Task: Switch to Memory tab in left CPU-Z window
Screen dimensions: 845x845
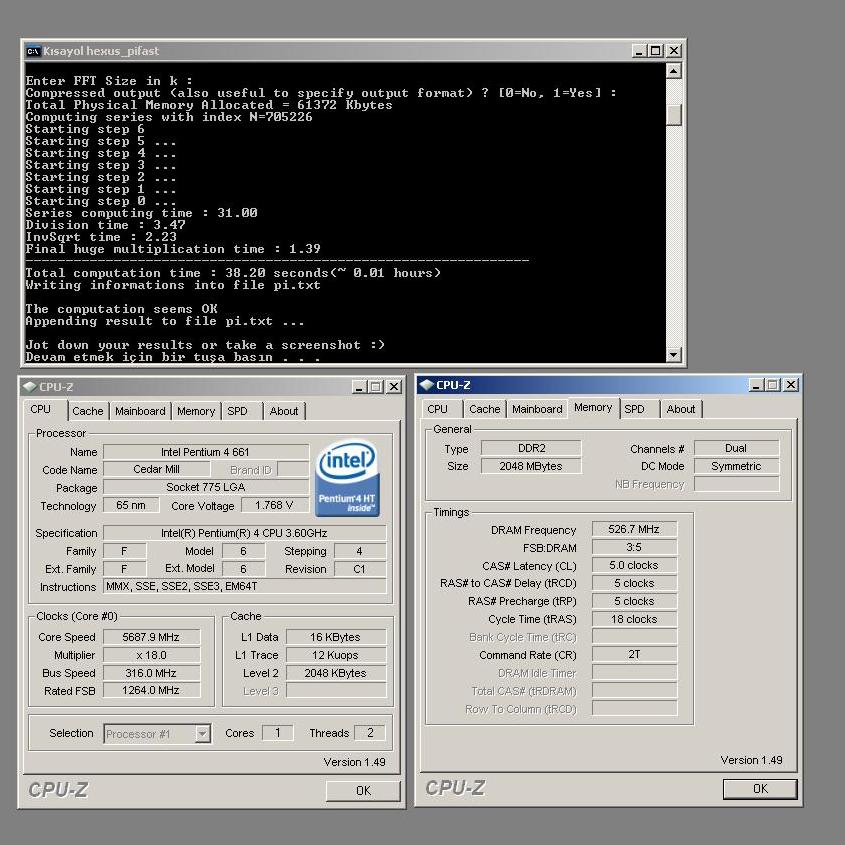Action: (196, 411)
